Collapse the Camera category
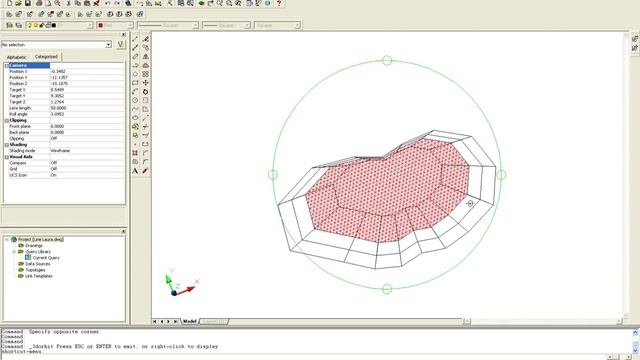 [7, 65]
